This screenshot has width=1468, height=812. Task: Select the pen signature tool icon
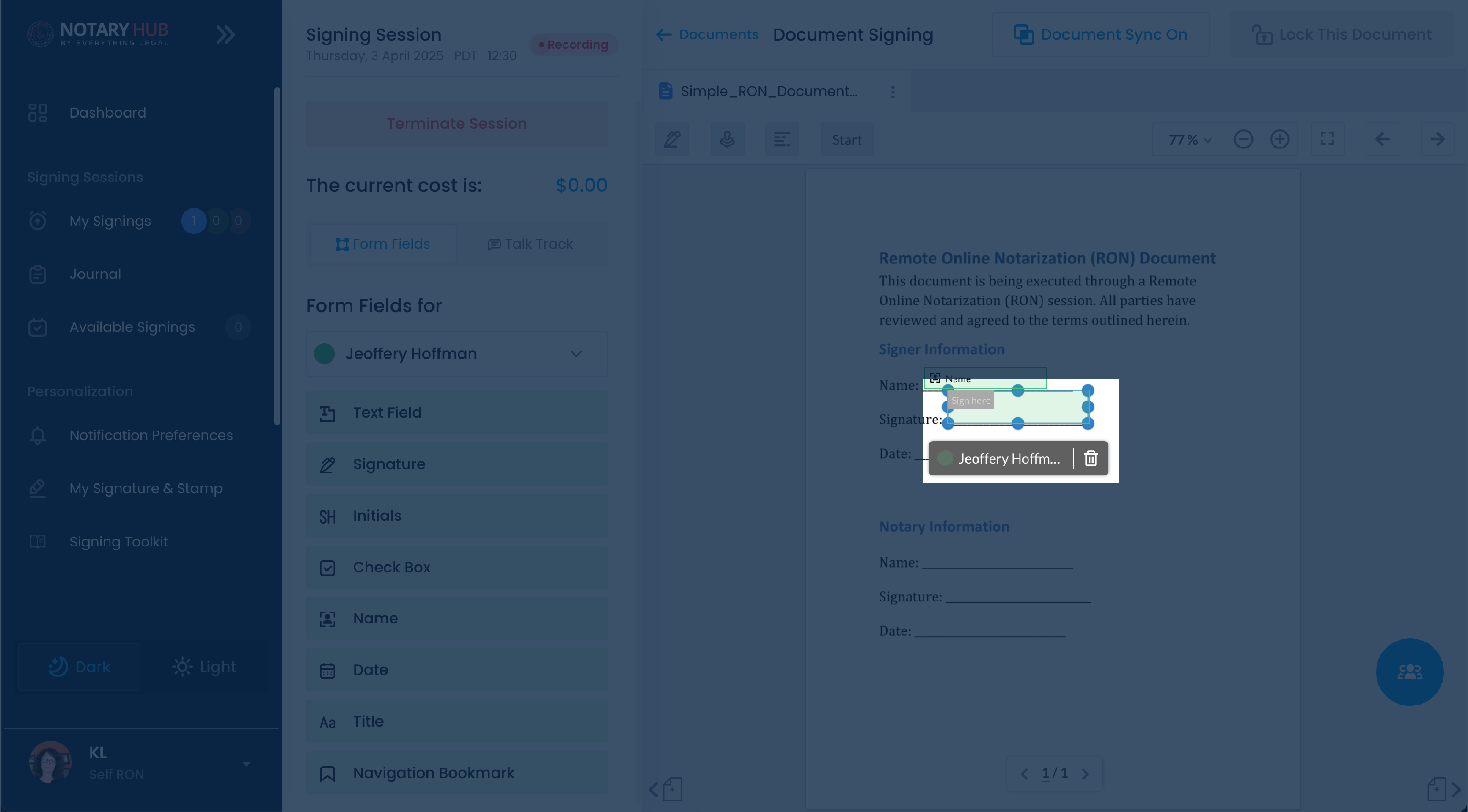click(672, 139)
